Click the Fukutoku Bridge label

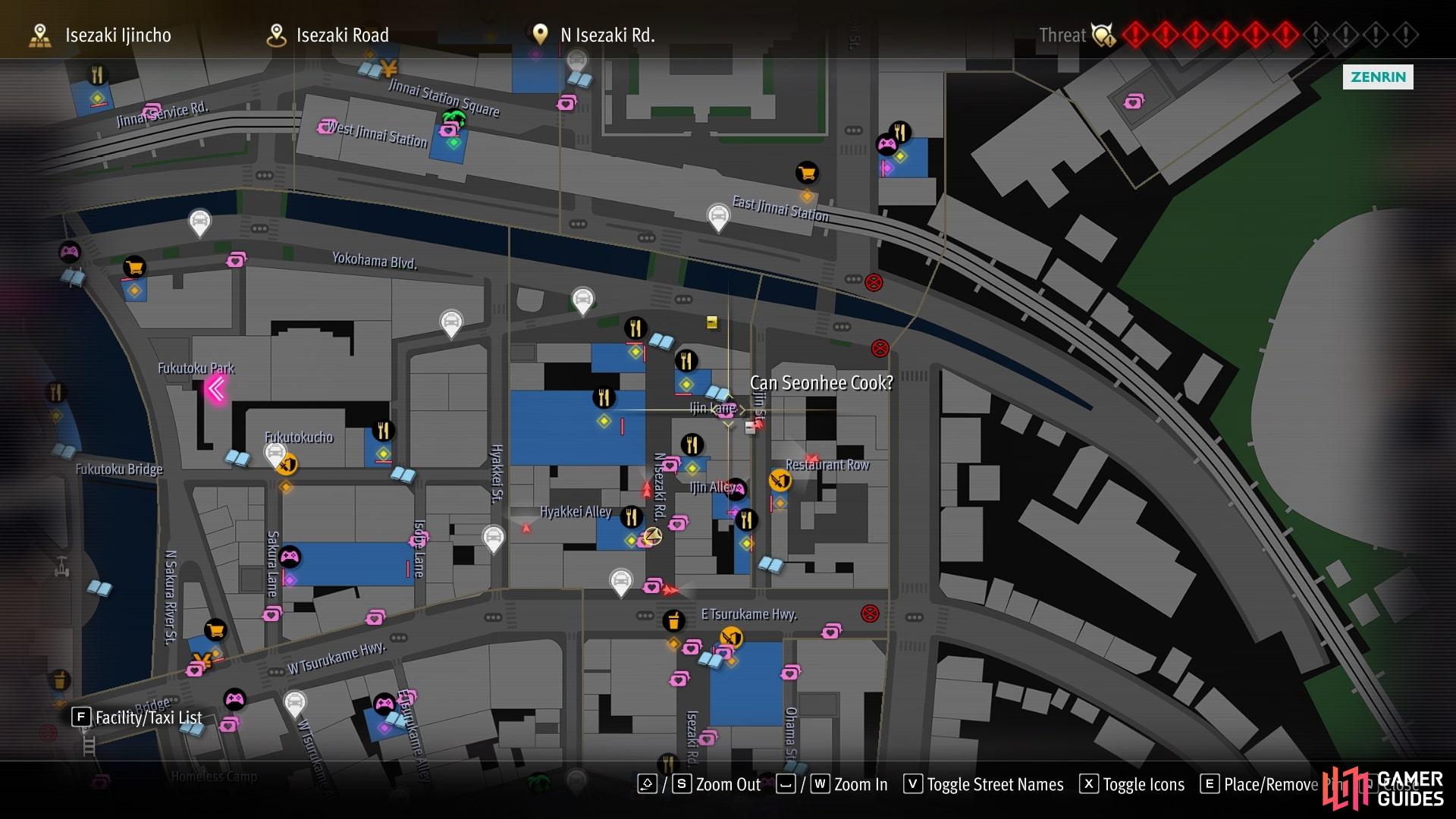pos(119,469)
